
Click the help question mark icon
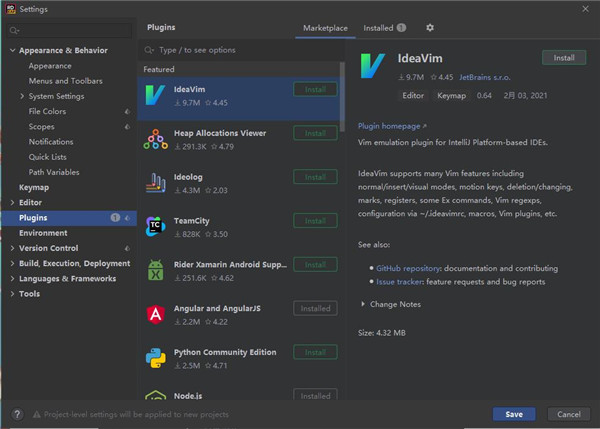(x=18, y=413)
